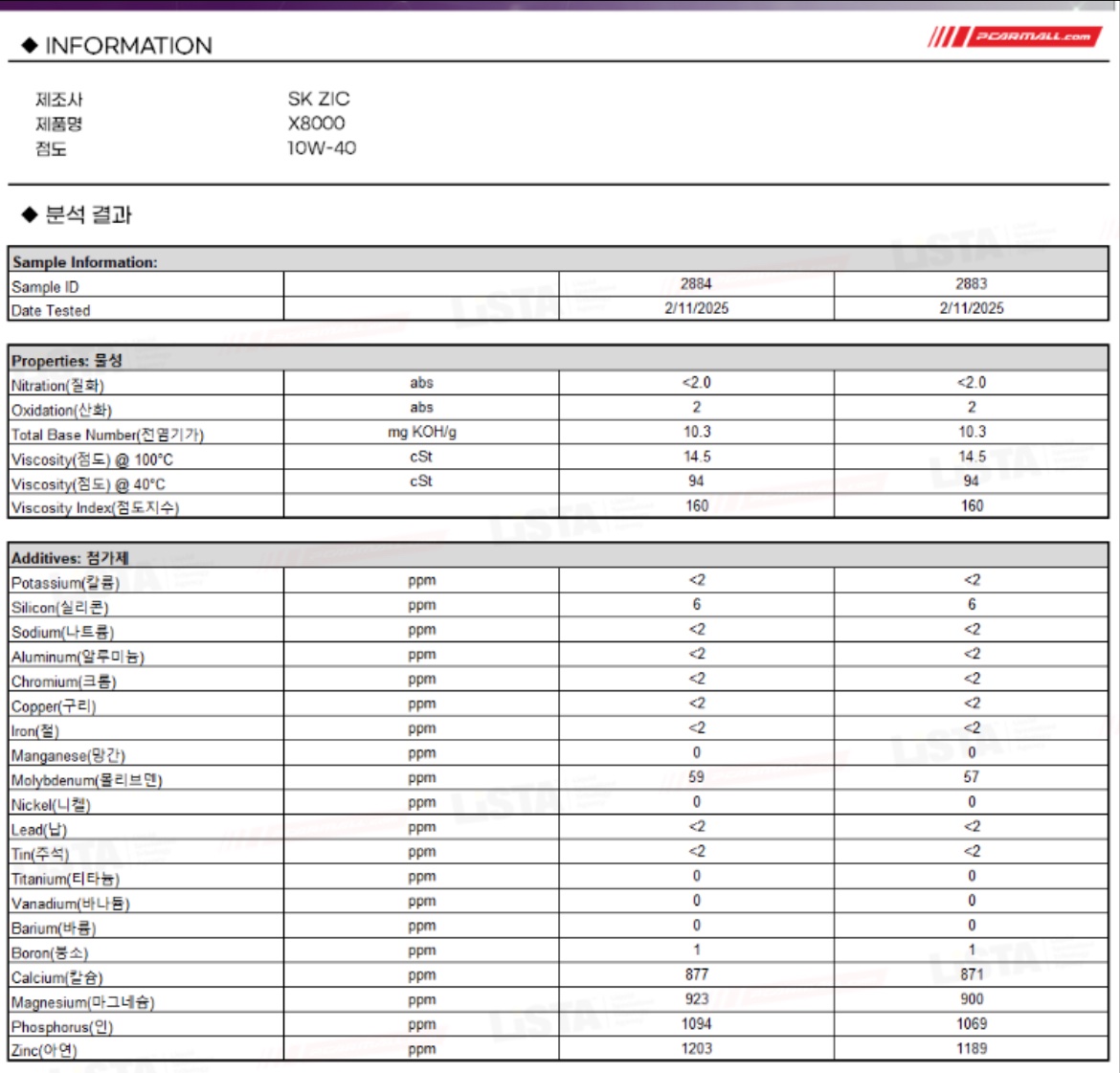Click the Titanium(티타늄) row label
Image resolution: width=1120 pixels, height=1073 pixels.
pyautogui.click(x=65, y=879)
